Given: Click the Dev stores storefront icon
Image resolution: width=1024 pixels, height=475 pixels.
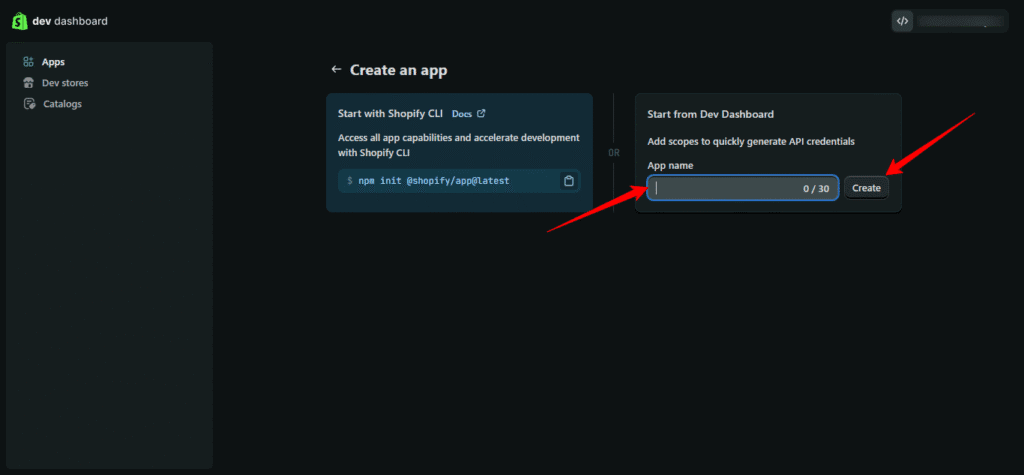Looking at the screenshot, I should pos(28,83).
